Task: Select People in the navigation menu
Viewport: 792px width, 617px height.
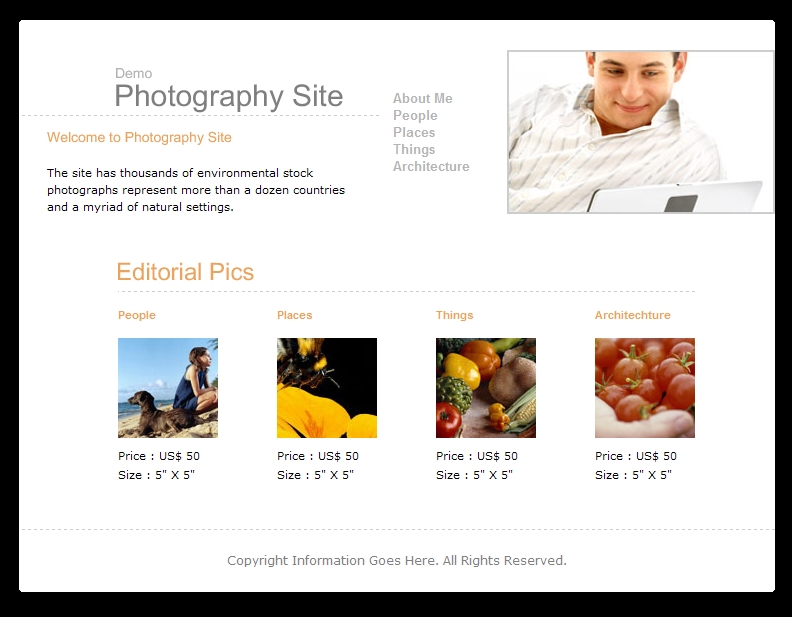Action: 415,116
